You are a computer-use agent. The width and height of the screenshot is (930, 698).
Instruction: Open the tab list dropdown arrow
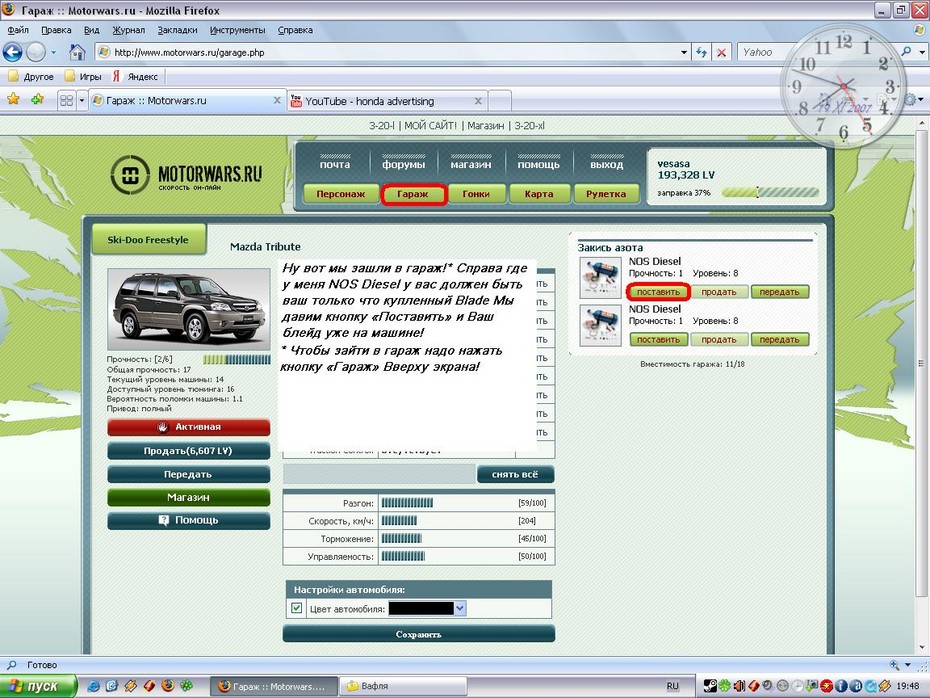[x=82, y=100]
